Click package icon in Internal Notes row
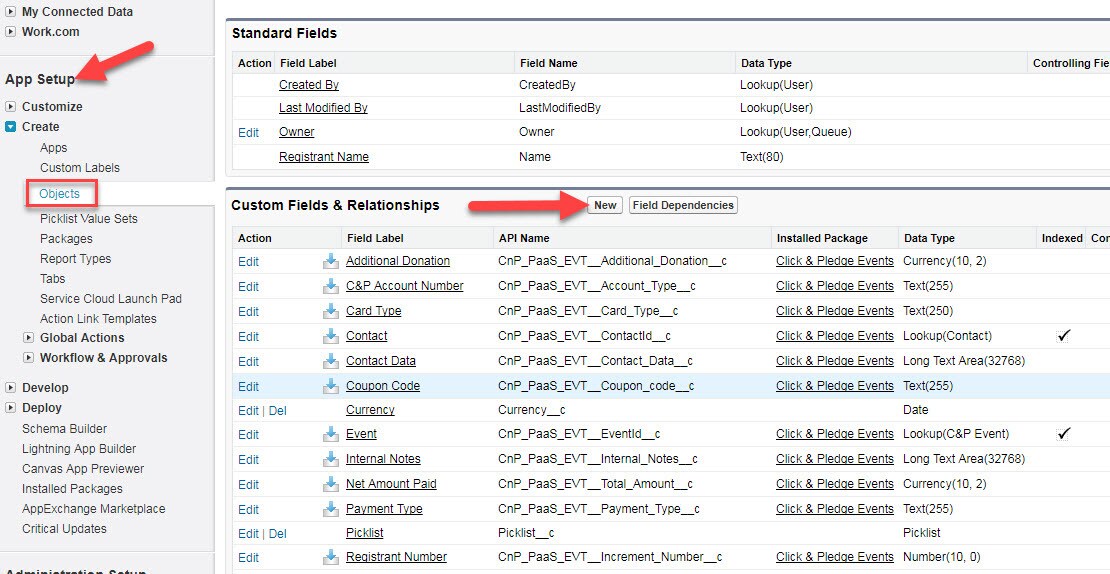 click(331, 459)
